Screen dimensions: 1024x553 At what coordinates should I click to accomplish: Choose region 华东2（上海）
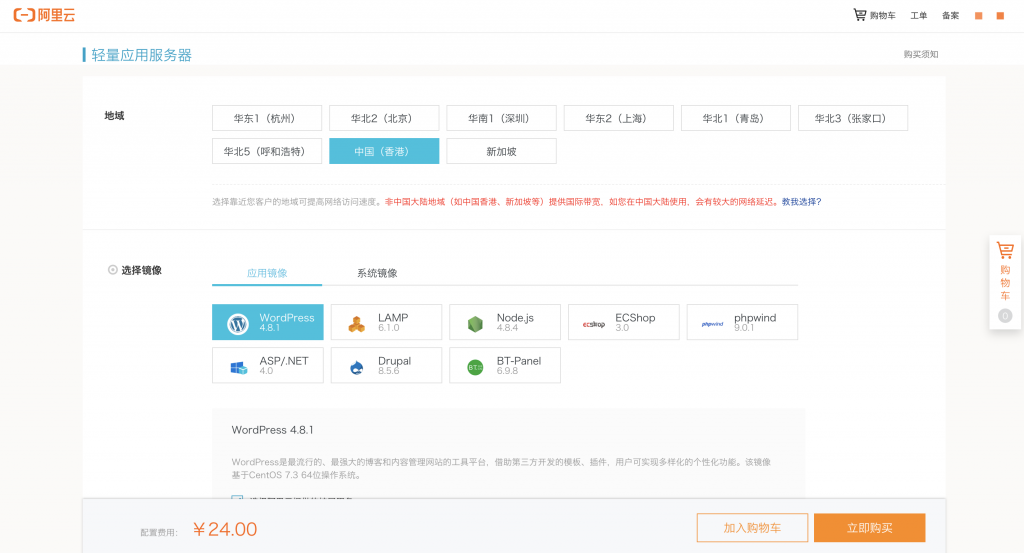pos(618,118)
